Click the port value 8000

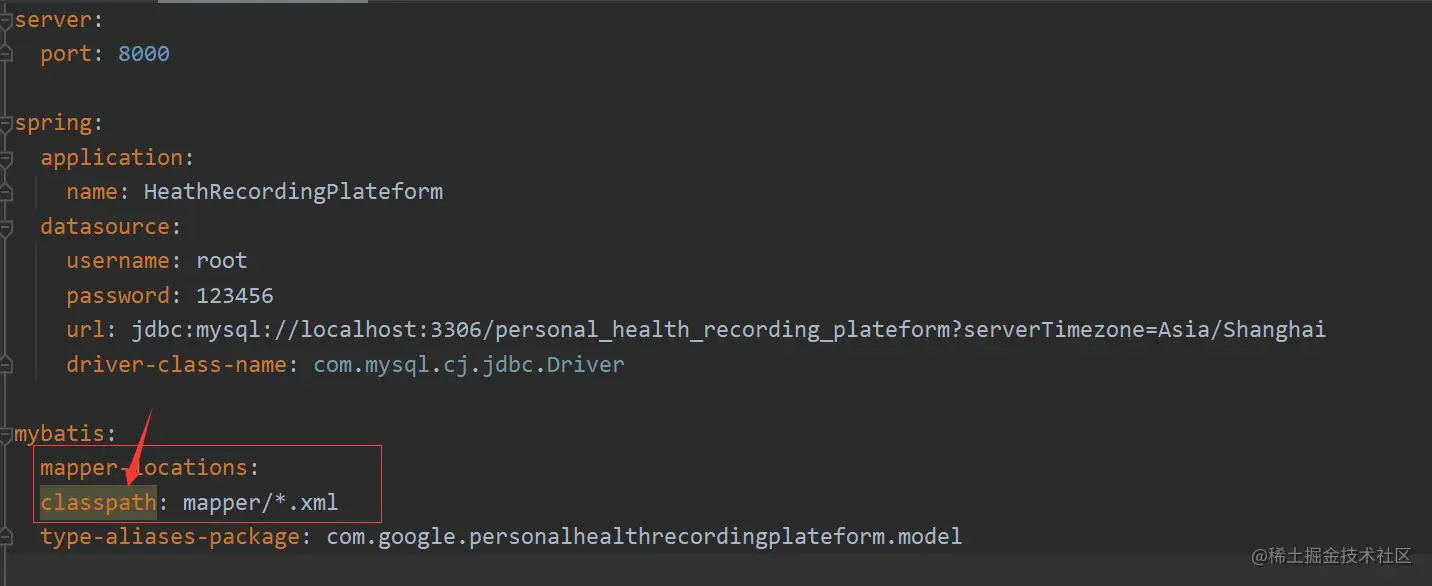pyautogui.click(x=143, y=54)
